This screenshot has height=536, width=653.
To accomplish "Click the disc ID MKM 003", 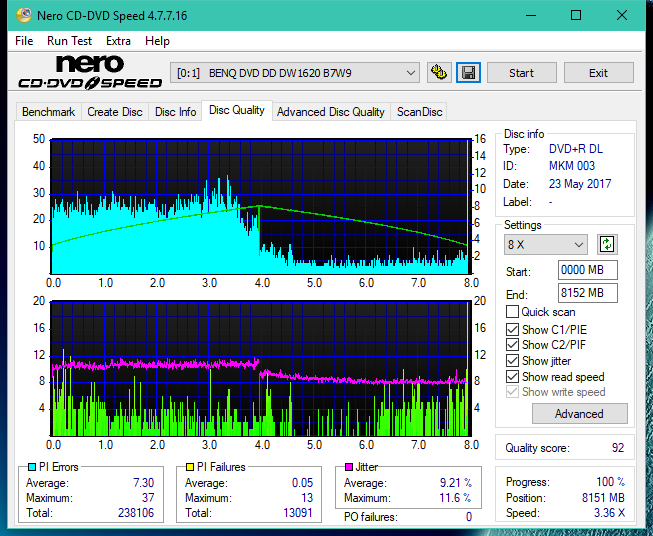I will click(572, 166).
